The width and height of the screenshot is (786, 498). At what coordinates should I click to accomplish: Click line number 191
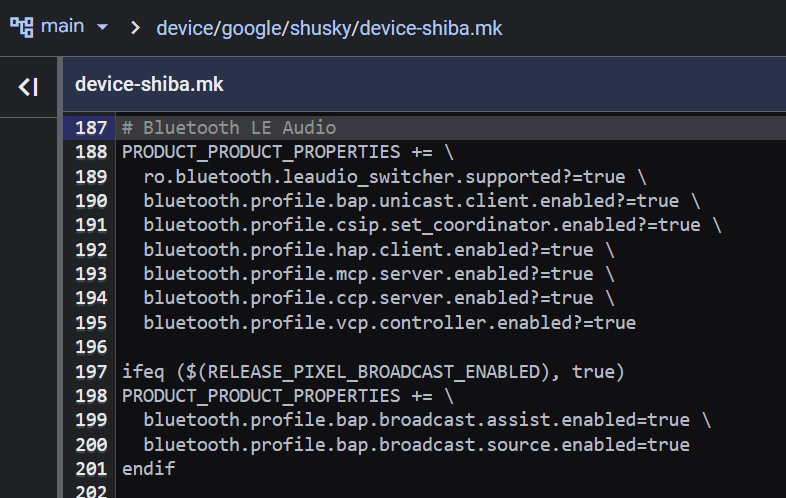click(x=92, y=225)
